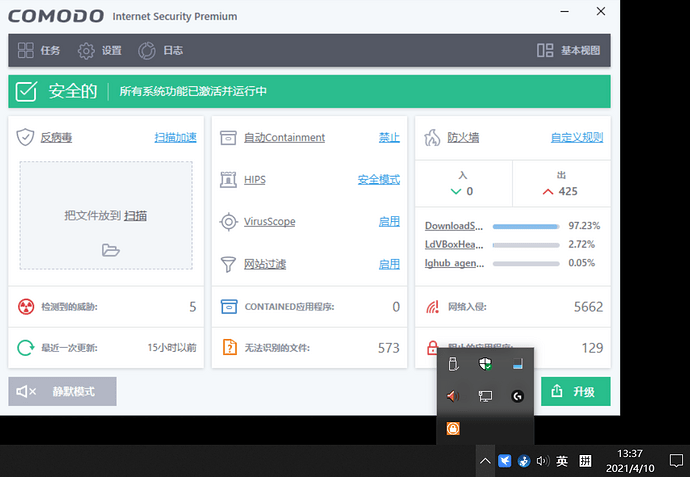Click the network intrusions count 5662
This screenshot has width=690, height=477.
(588, 307)
